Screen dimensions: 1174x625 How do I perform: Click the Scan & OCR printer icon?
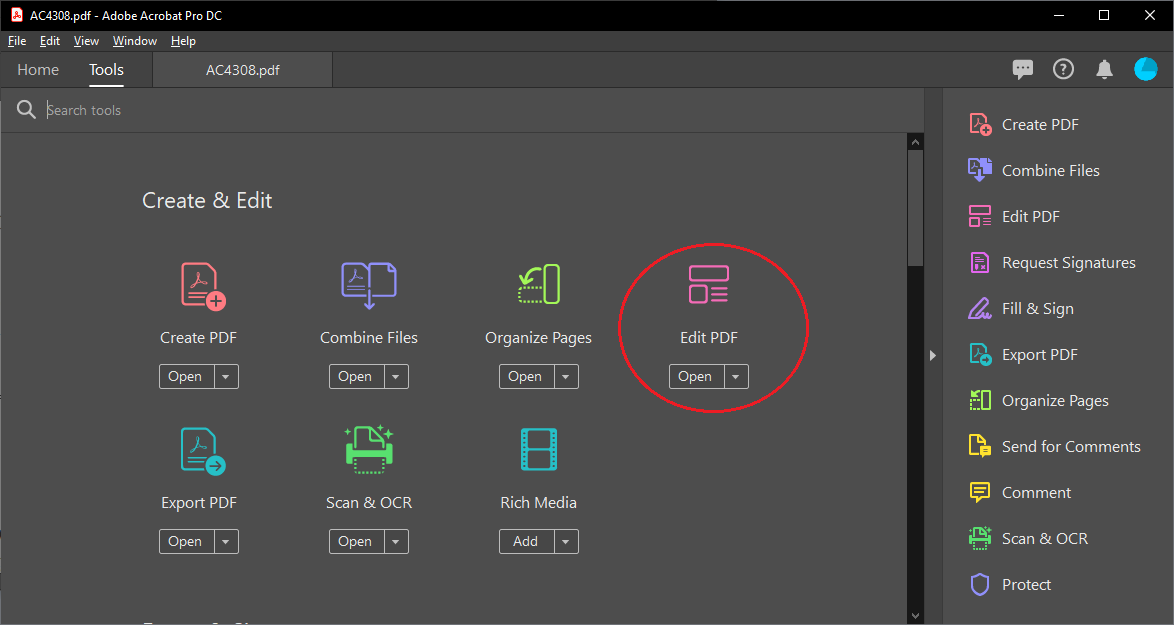tap(368, 450)
